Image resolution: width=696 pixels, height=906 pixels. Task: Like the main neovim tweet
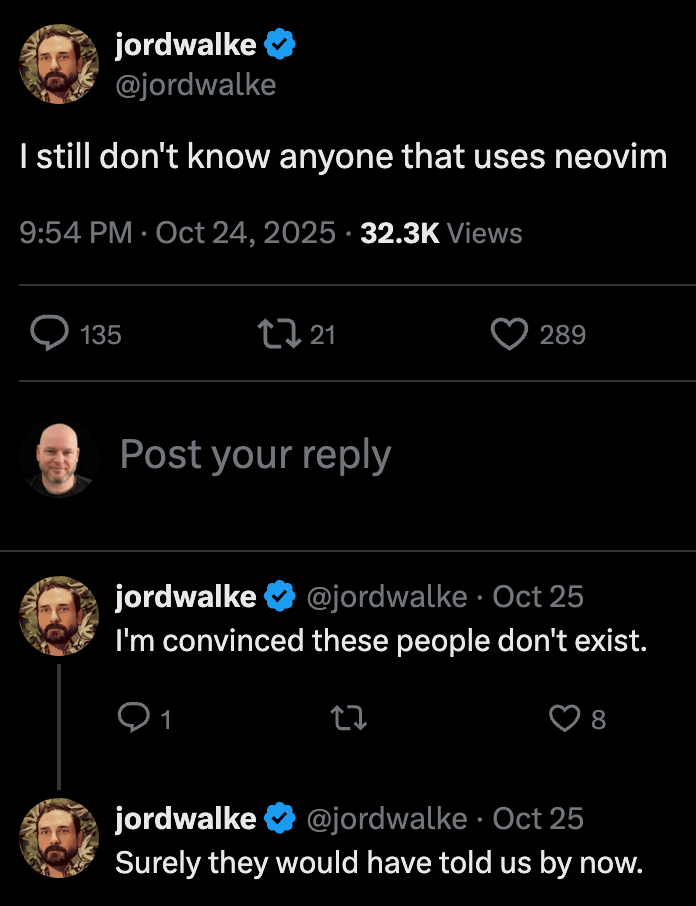pos(508,334)
